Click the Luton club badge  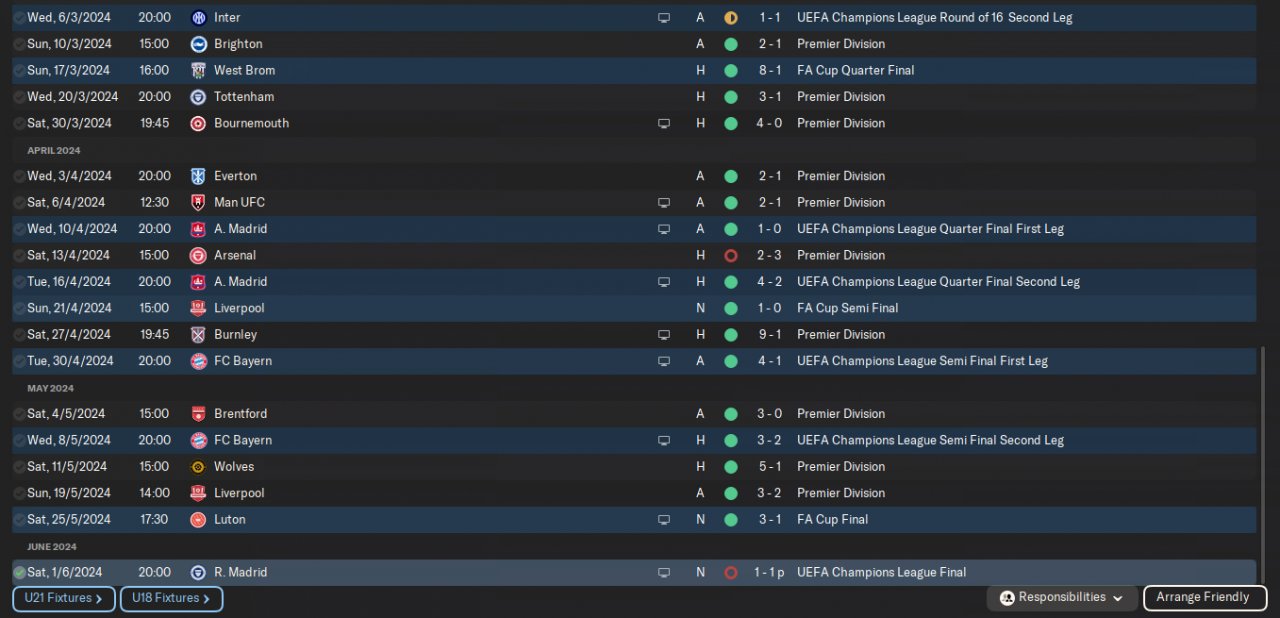[x=198, y=520]
